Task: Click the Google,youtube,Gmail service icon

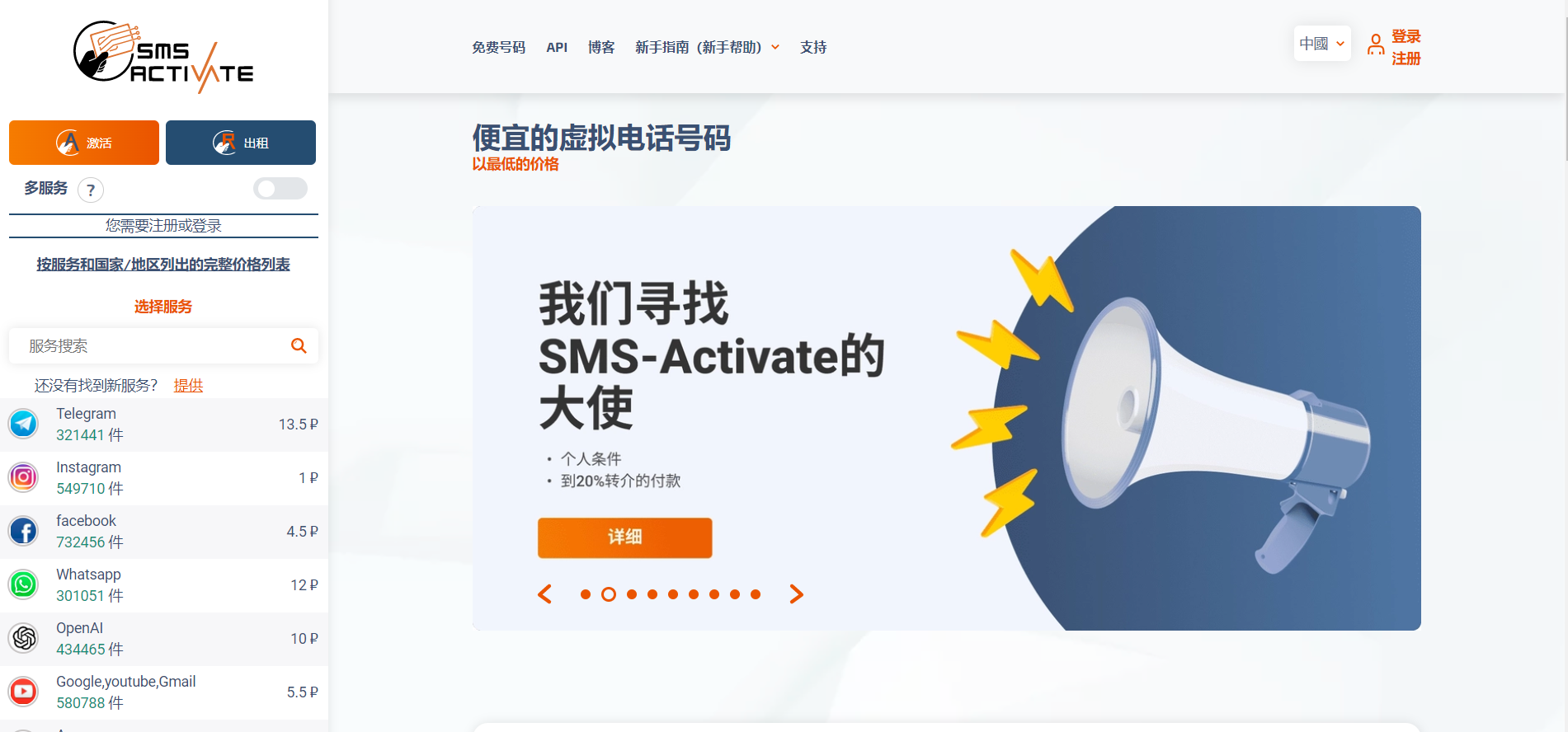Action: click(23, 692)
